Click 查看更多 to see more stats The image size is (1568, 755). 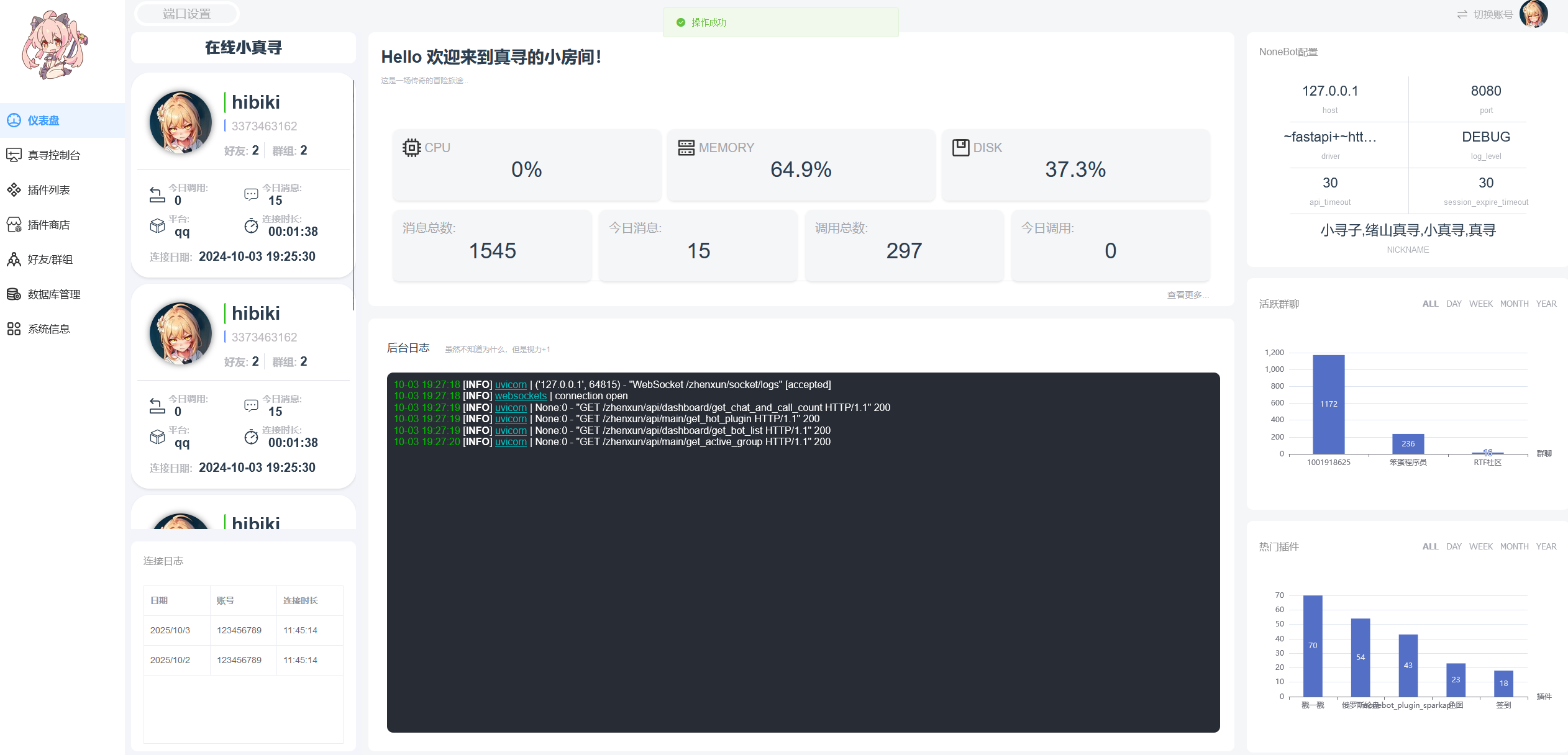1185,295
